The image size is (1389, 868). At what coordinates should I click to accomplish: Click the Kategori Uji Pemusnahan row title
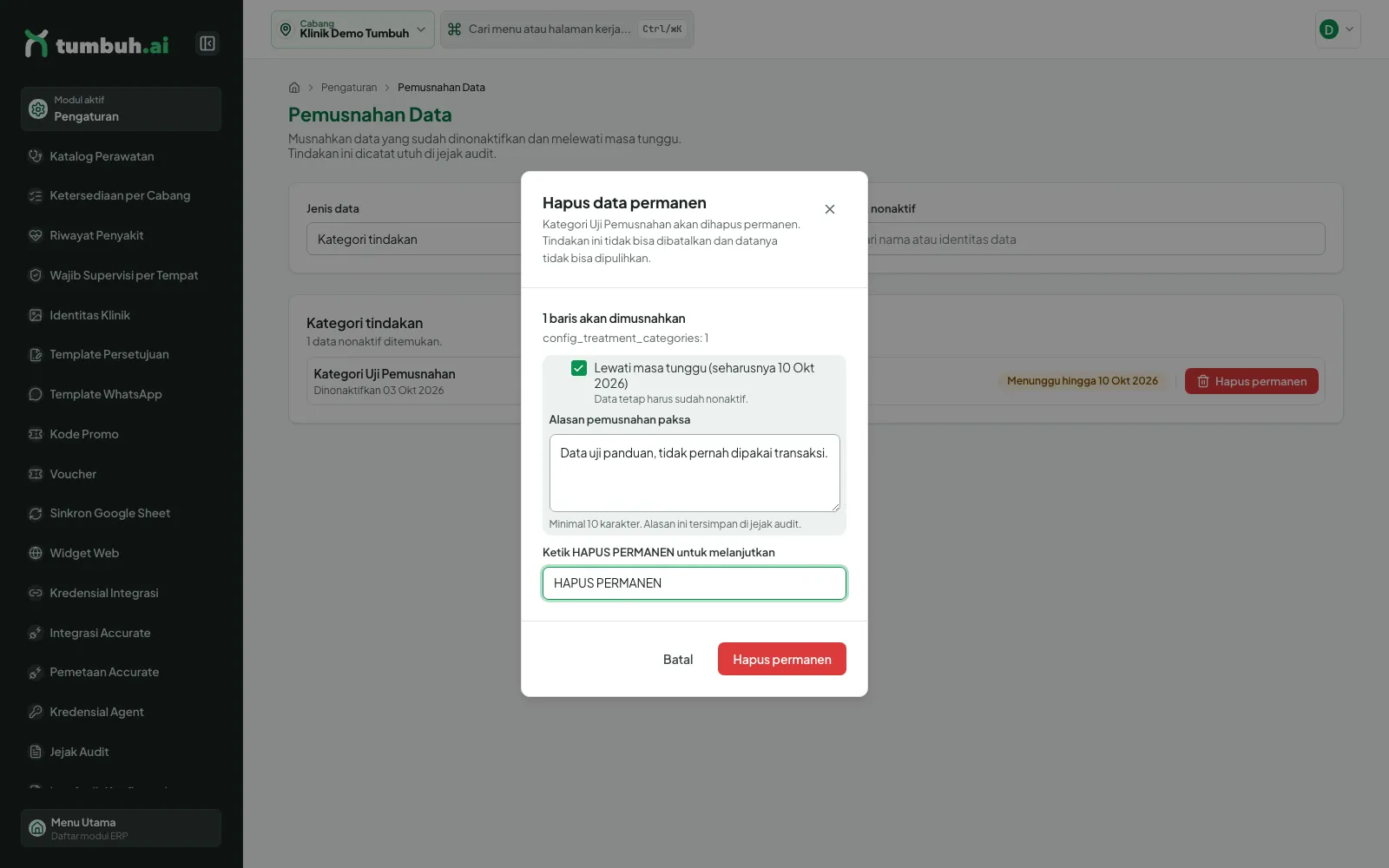[385, 374]
